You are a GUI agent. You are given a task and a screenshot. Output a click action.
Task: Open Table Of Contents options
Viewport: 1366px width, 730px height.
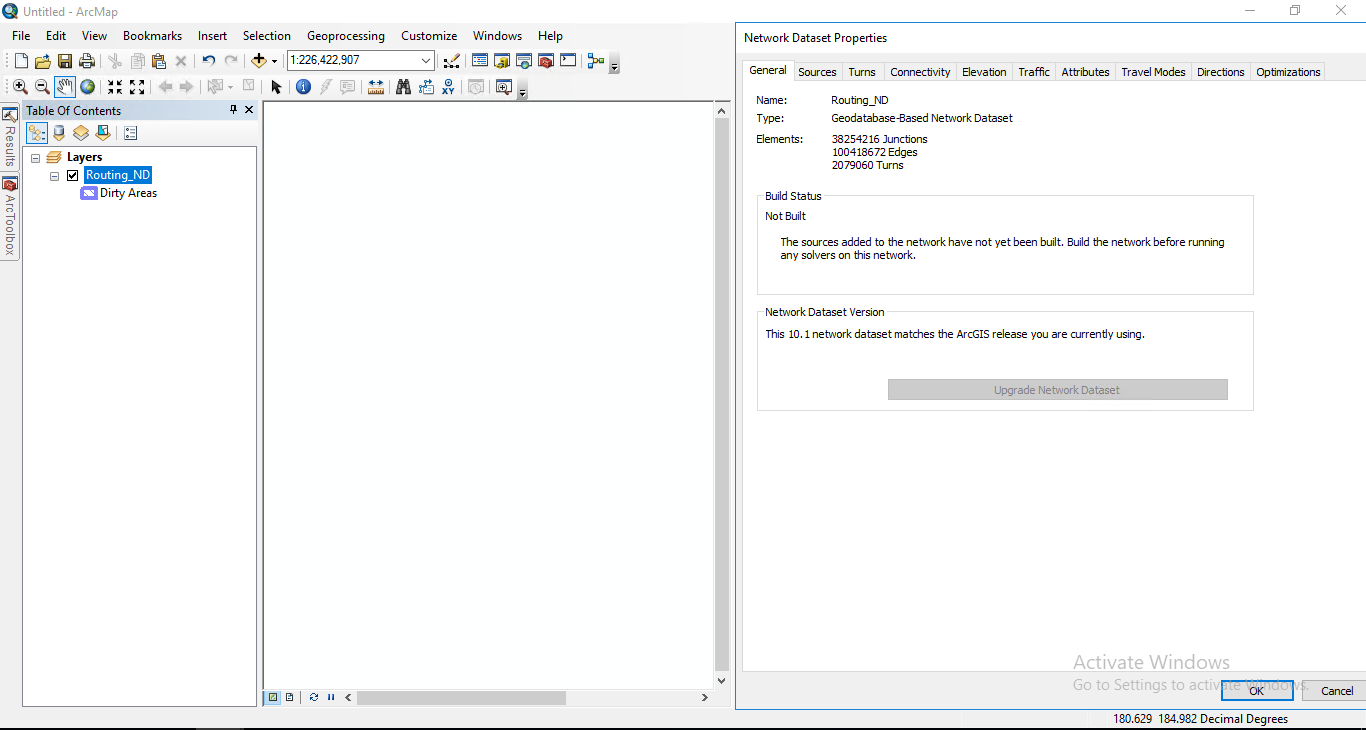tap(130, 133)
